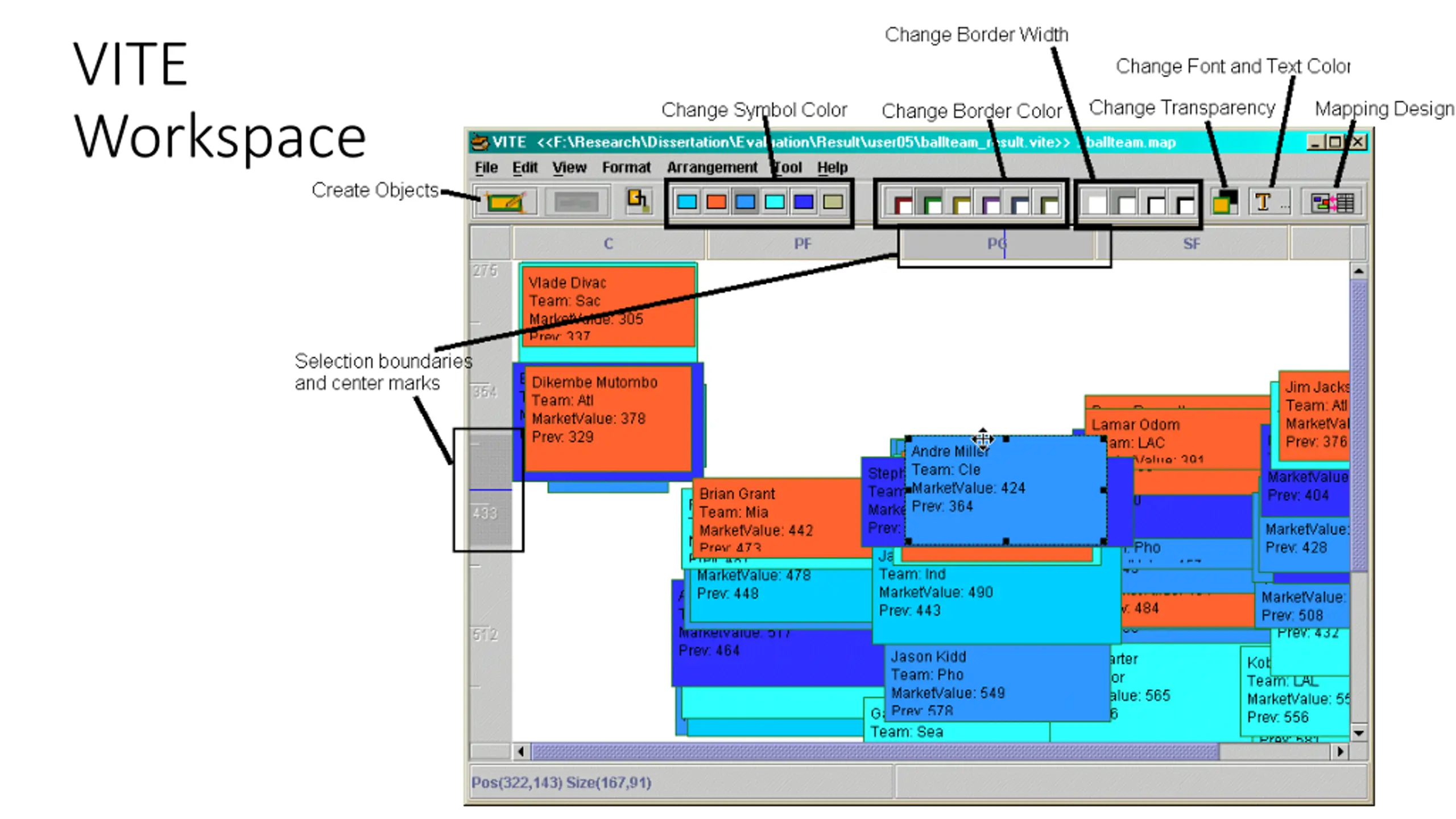Click the SF column header
Image resolution: width=1456 pixels, height=819 pixels.
click(1191, 243)
